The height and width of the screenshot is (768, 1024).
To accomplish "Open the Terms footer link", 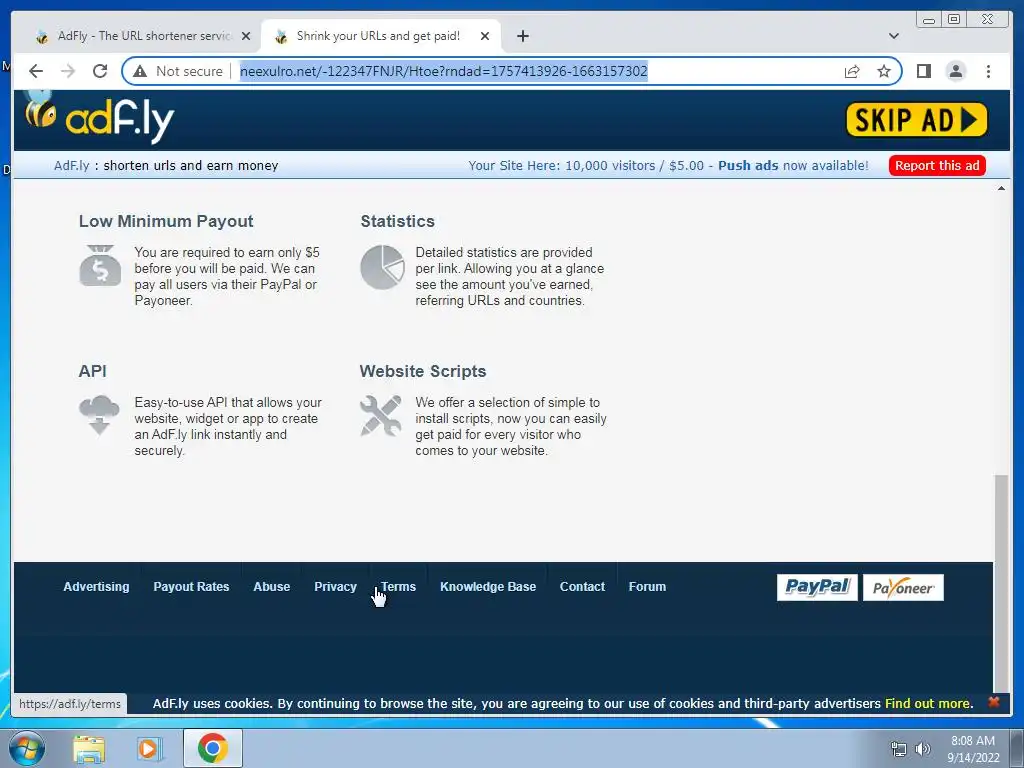I will [x=398, y=586].
